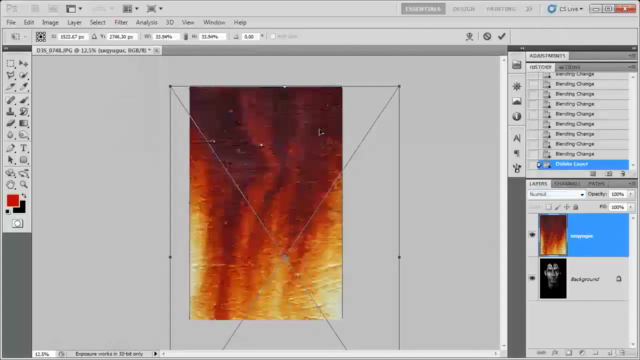The height and width of the screenshot is (360, 640).
Task: Switch to Design workspace
Action: pyautogui.click(x=464, y=9)
